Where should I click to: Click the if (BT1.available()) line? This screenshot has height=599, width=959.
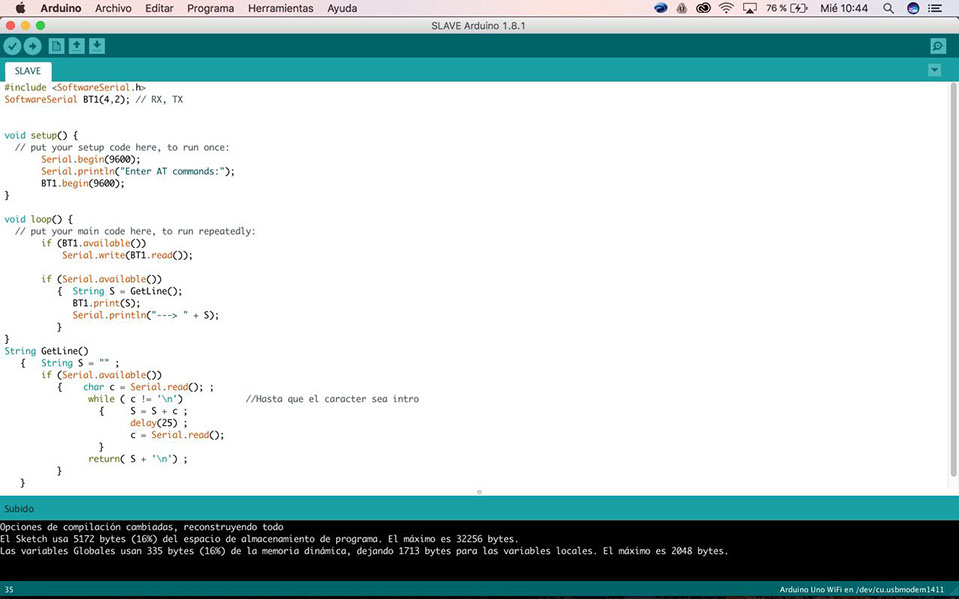pos(94,243)
